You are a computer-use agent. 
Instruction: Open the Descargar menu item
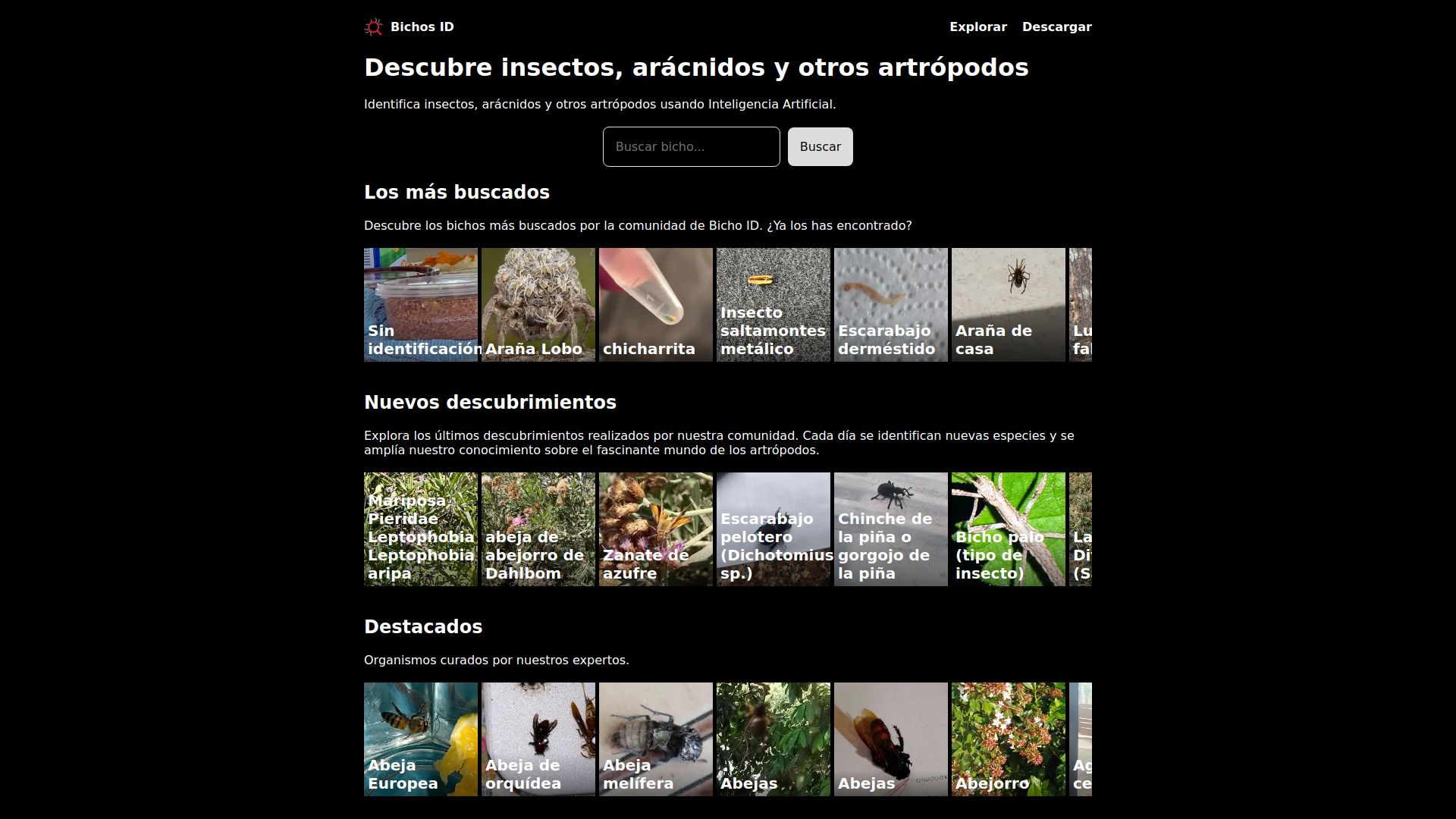pos(1056,27)
